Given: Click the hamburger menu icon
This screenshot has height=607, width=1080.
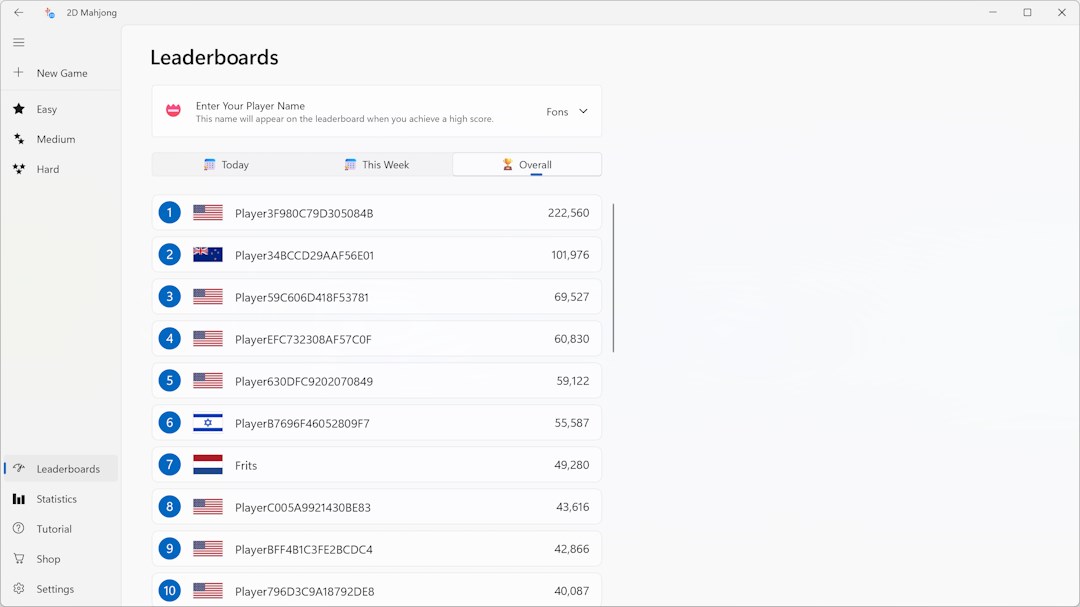Looking at the screenshot, I should (18, 43).
